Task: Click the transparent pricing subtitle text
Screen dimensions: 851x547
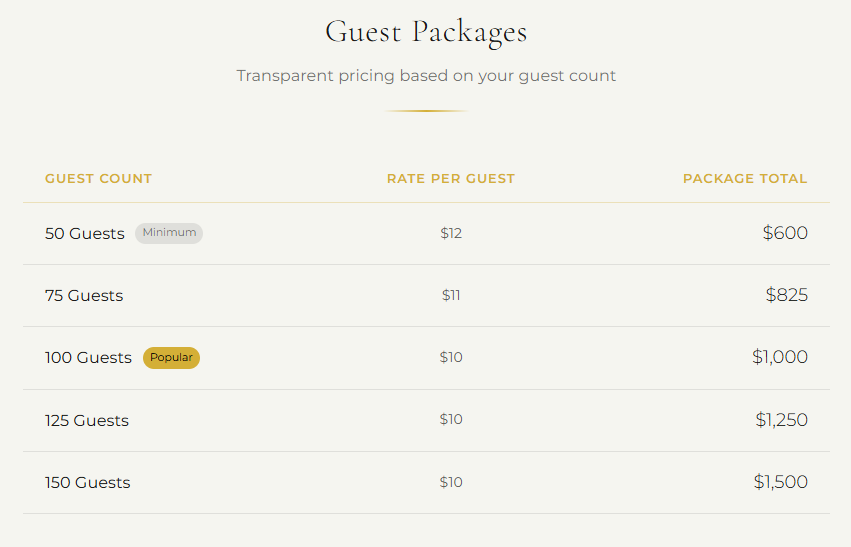Action: (426, 76)
